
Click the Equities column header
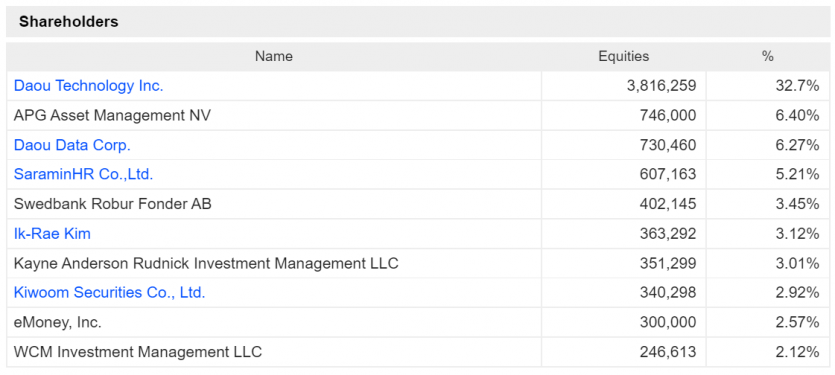tap(624, 56)
